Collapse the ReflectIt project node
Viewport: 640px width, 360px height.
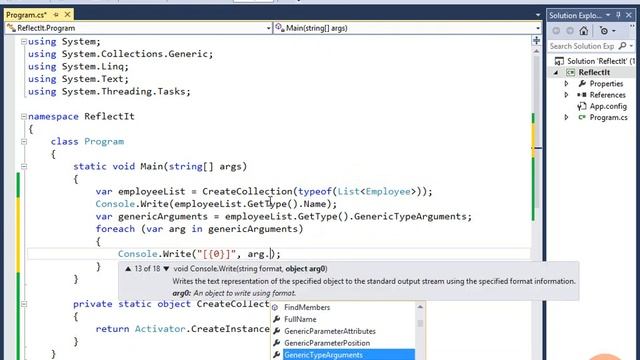(x=556, y=73)
